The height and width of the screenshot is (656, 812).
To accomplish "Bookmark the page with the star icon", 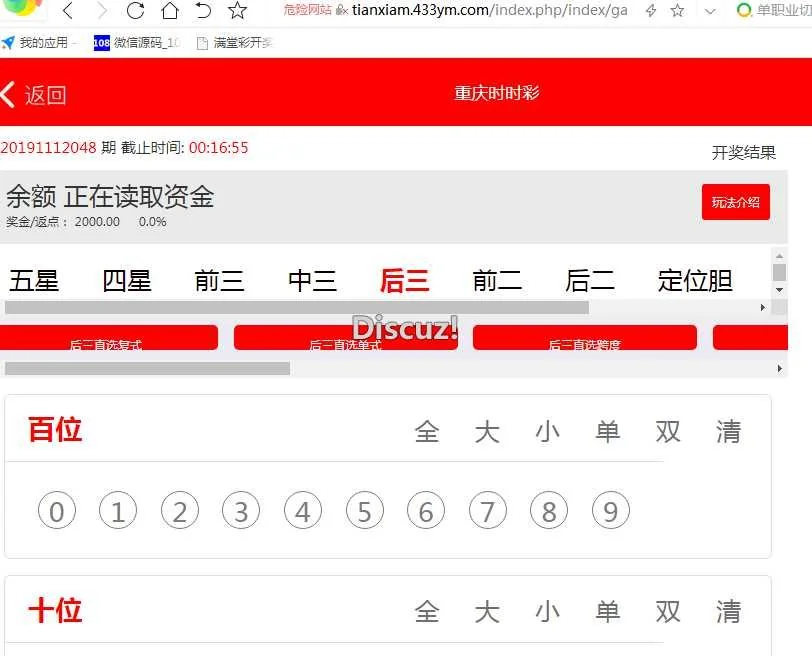I will tap(237, 11).
